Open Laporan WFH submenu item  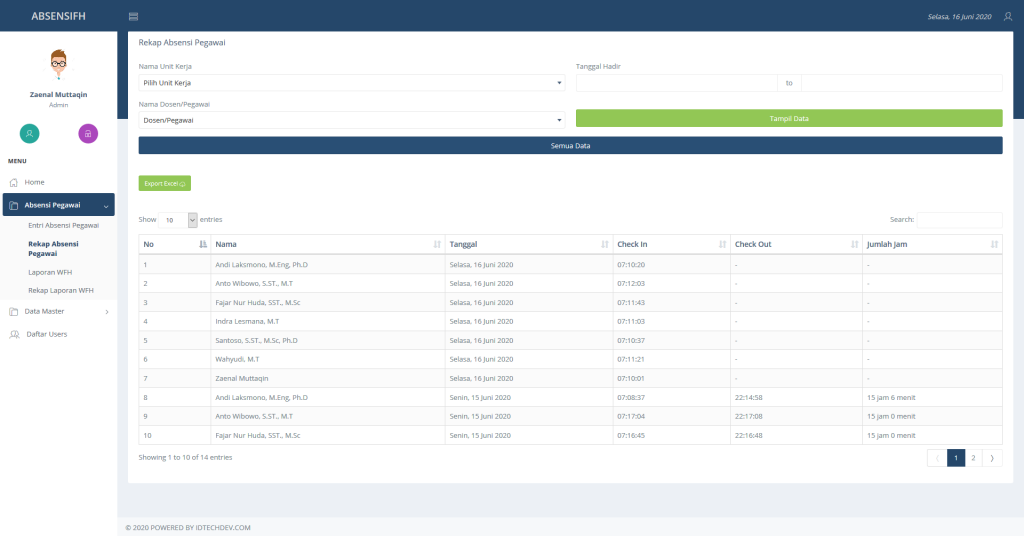click(50, 272)
